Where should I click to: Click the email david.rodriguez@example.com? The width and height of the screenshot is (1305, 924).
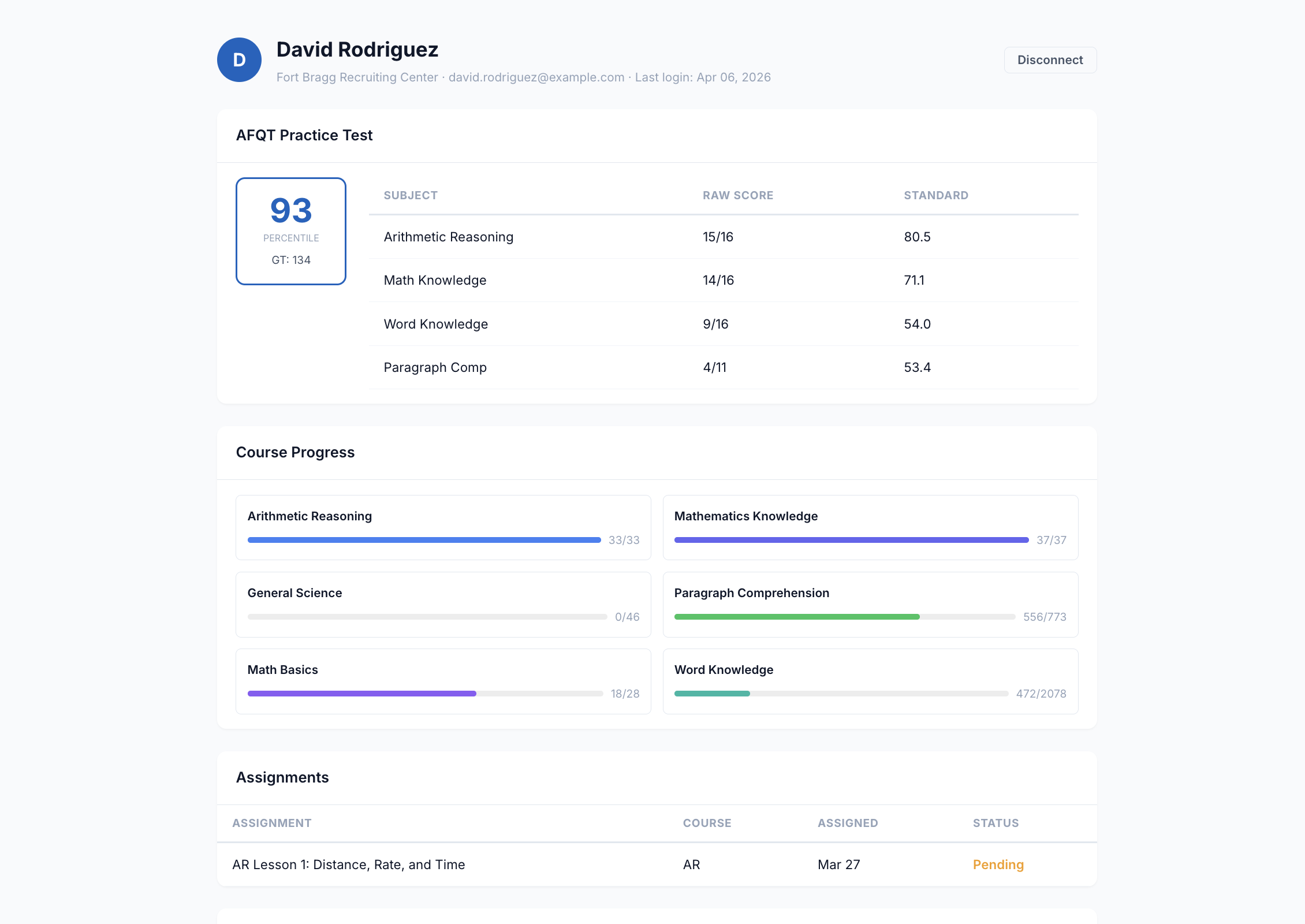(x=535, y=77)
